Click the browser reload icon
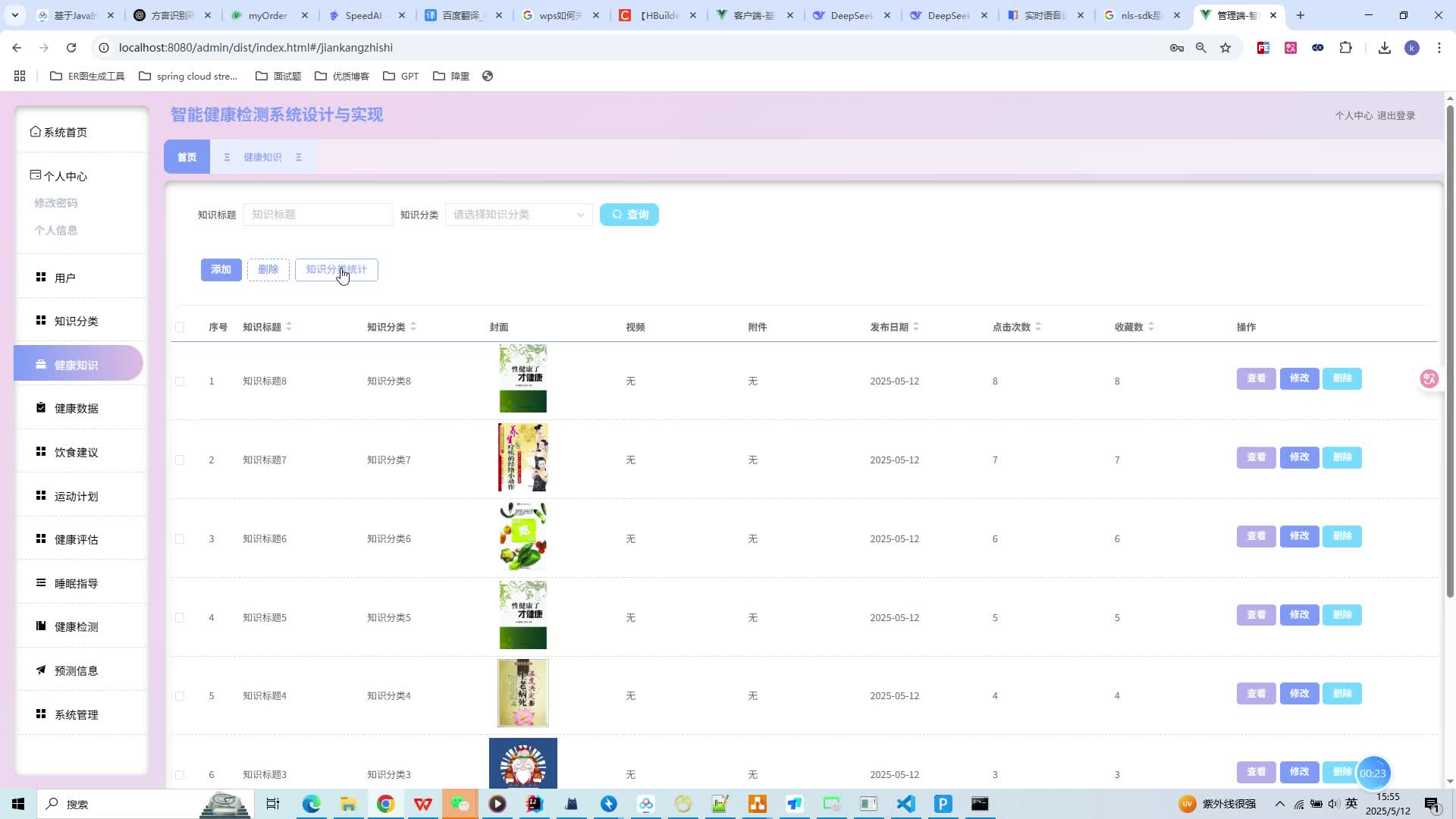The image size is (1456, 819). [x=71, y=48]
